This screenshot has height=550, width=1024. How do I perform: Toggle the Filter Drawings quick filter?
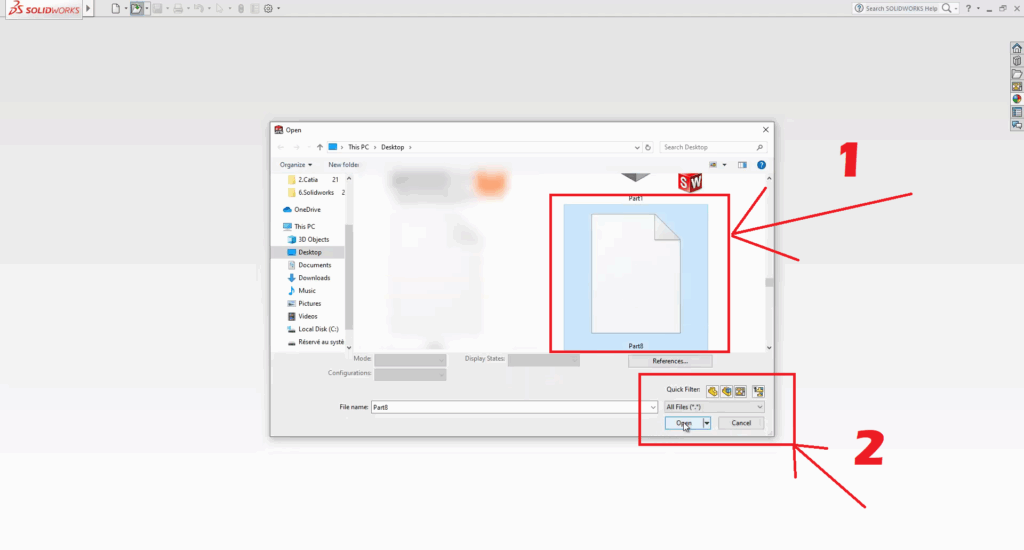(x=740, y=391)
